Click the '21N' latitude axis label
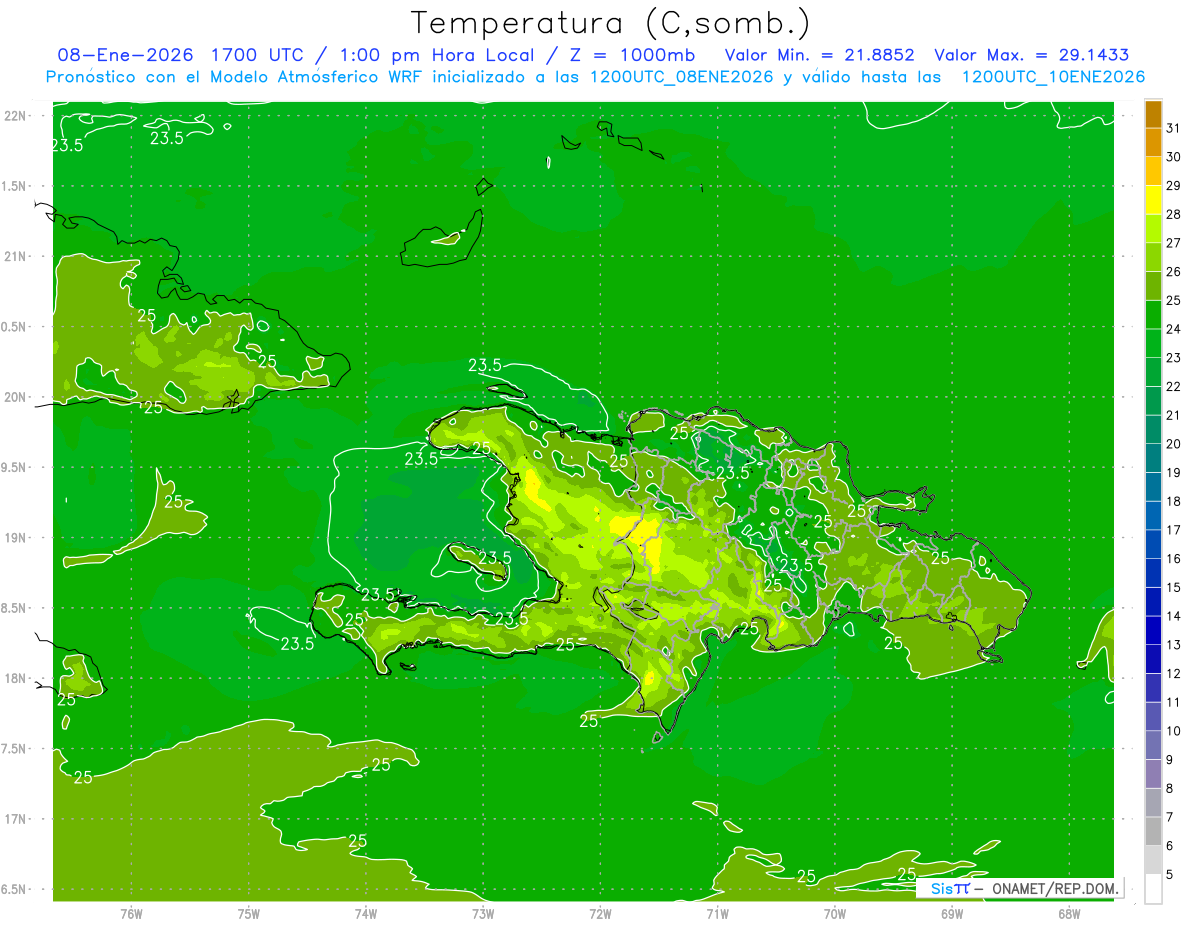The width and height of the screenshot is (1200, 927). (14, 256)
